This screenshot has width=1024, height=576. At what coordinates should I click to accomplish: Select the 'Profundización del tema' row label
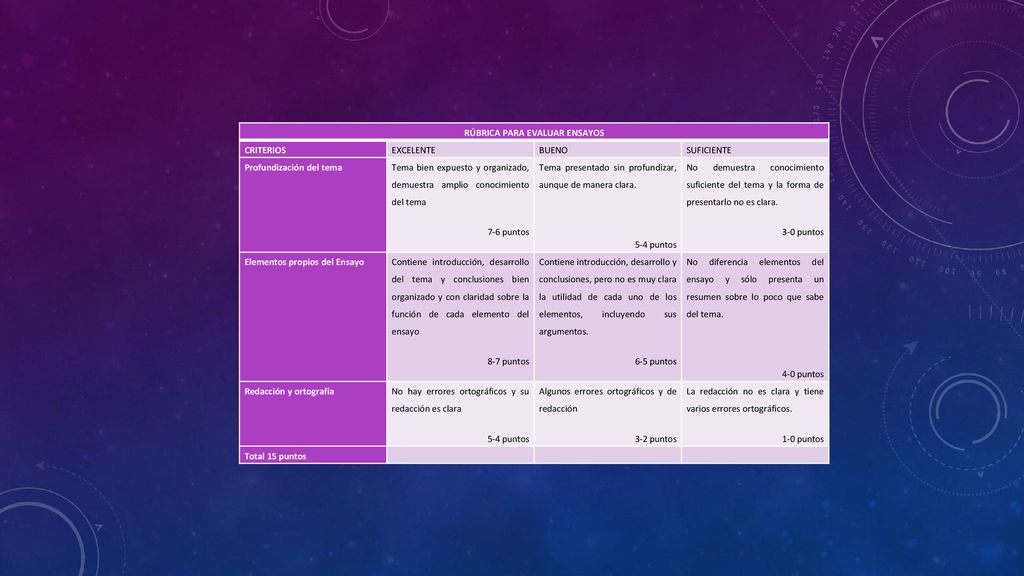click(293, 168)
